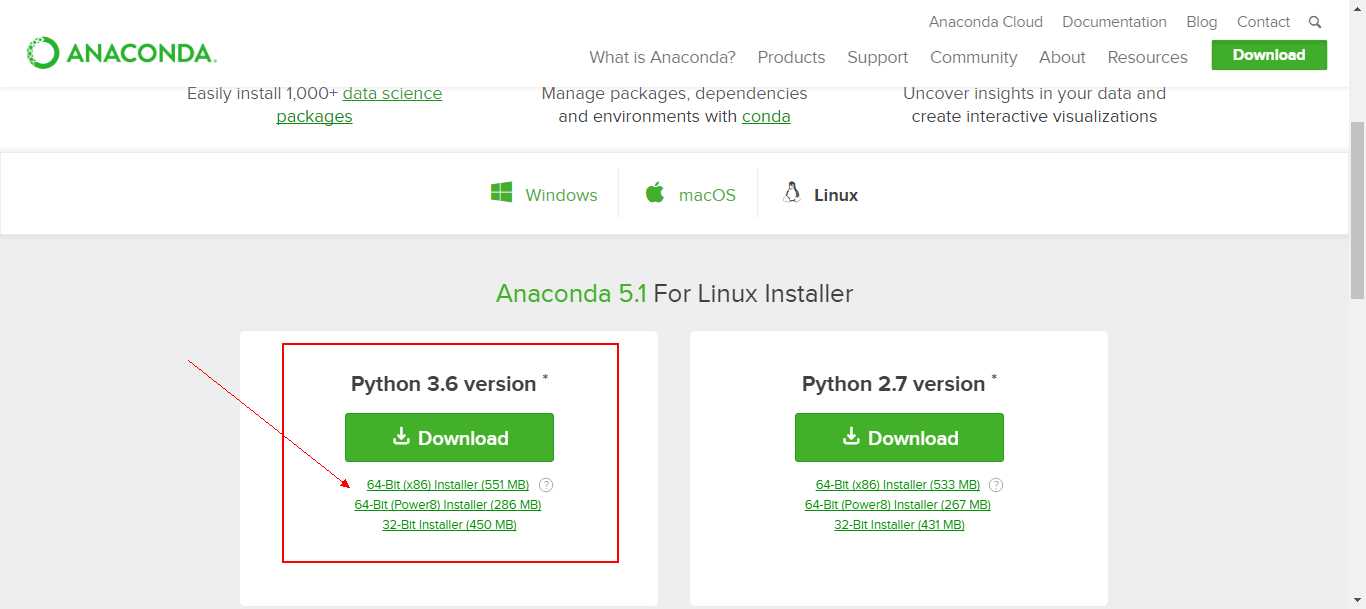
Task: Open What is Anaconda? menu
Action: (662, 57)
